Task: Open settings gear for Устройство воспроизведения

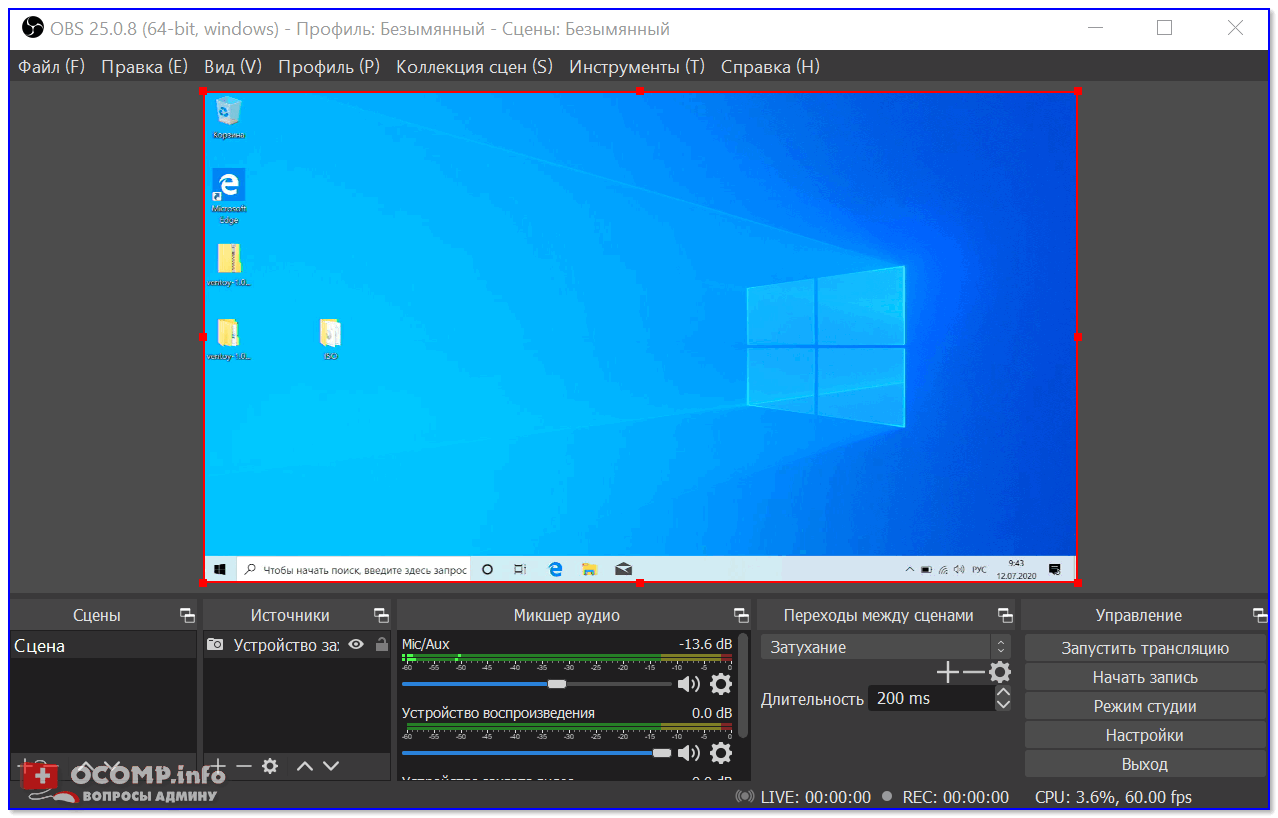Action: pos(720,753)
